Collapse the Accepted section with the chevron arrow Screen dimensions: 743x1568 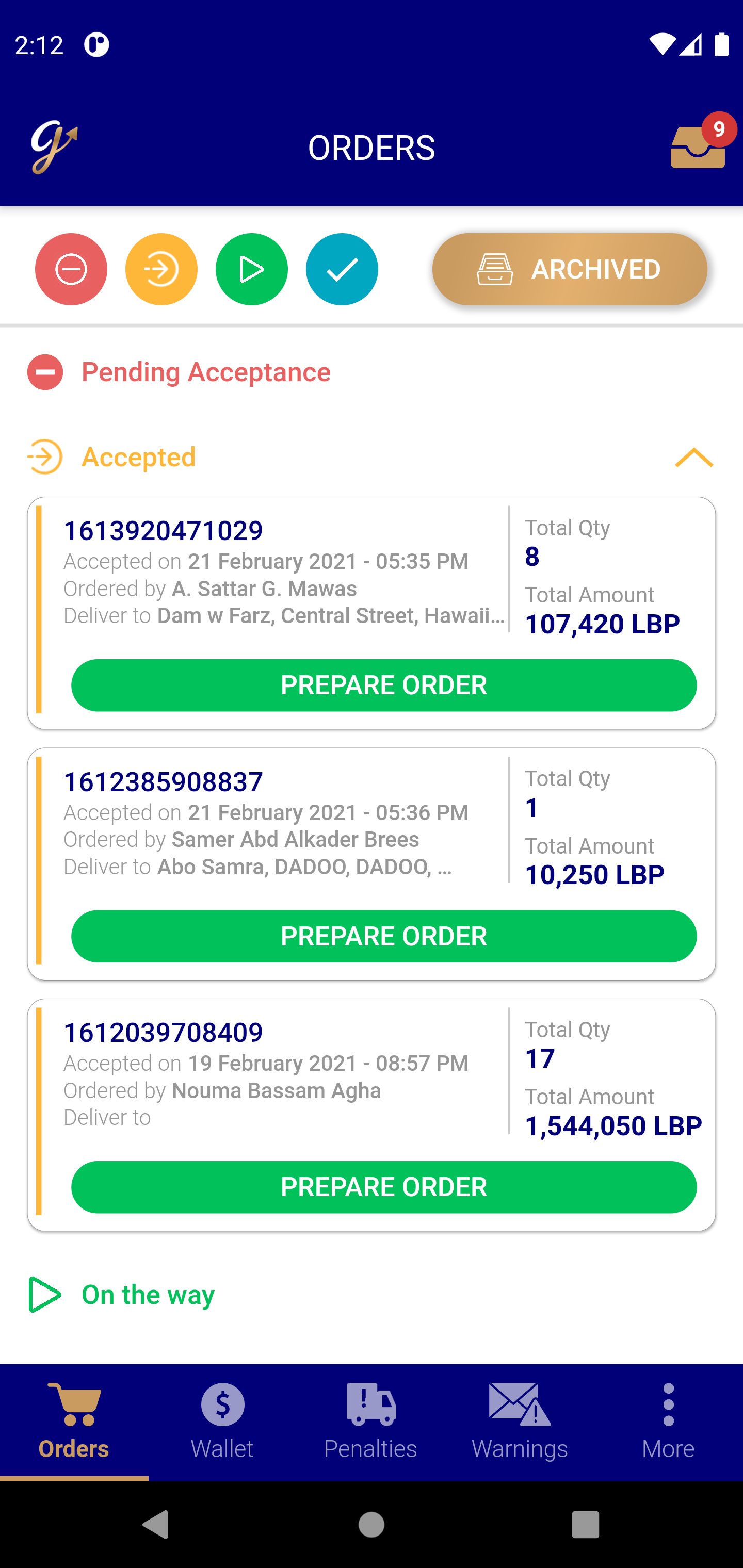[693, 457]
